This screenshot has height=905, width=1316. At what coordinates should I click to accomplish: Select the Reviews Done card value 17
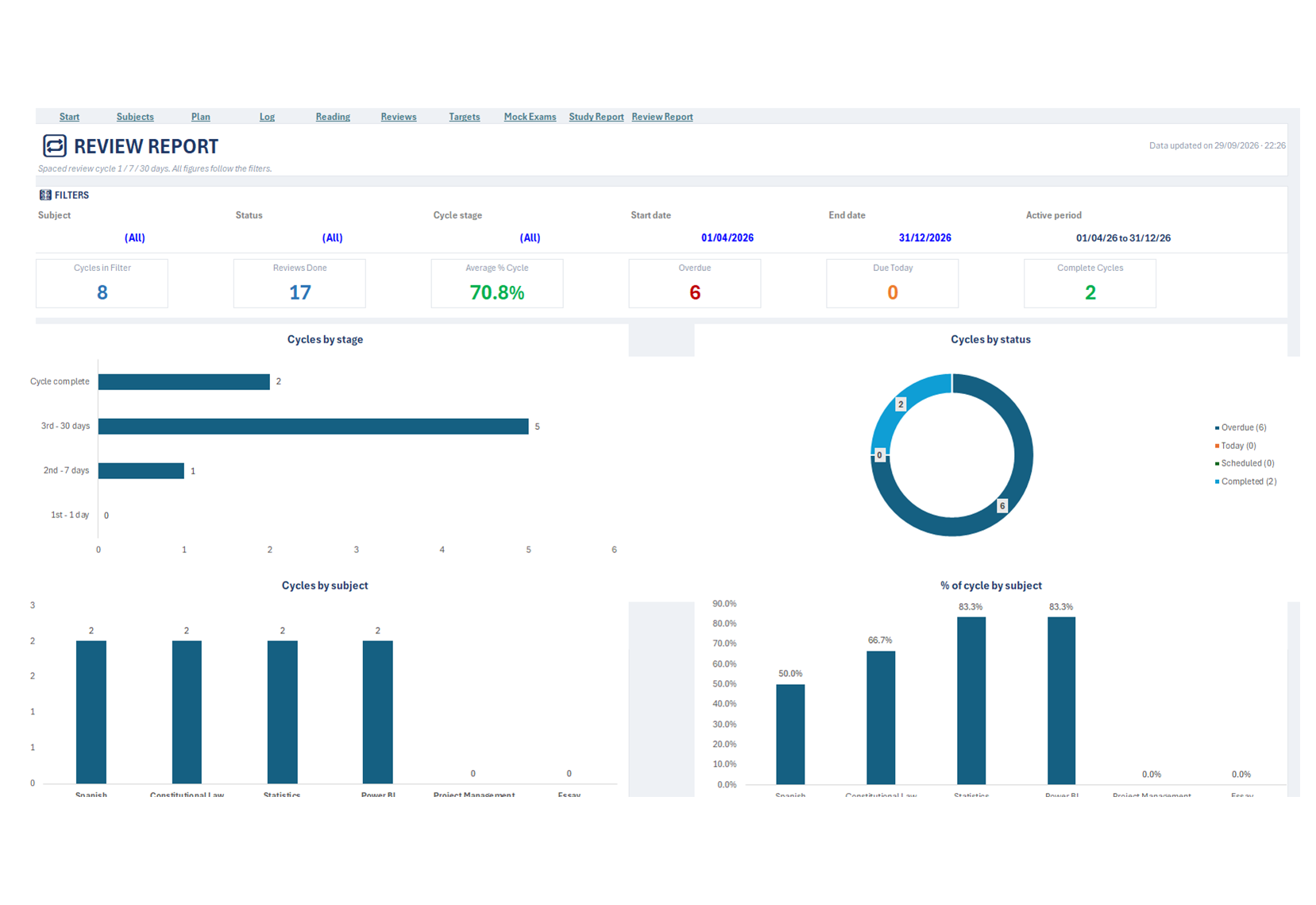tap(299, 292)
